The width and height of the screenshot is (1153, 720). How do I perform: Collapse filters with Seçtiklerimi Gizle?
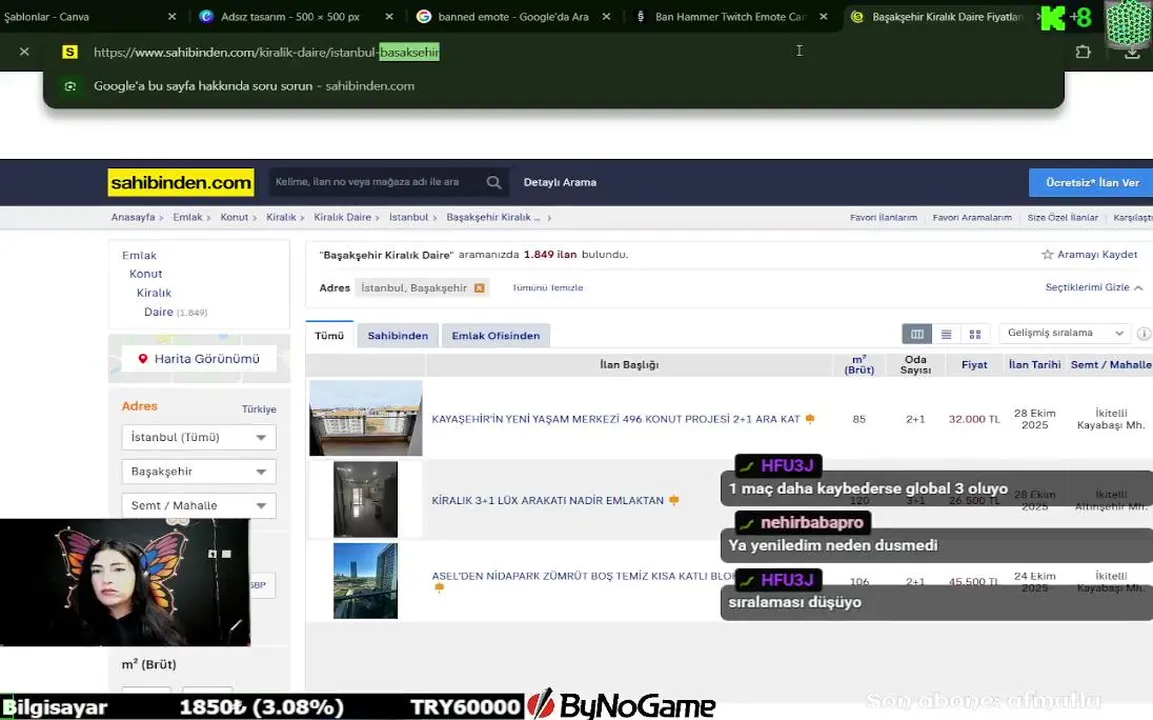click(x=1093, y=288)
